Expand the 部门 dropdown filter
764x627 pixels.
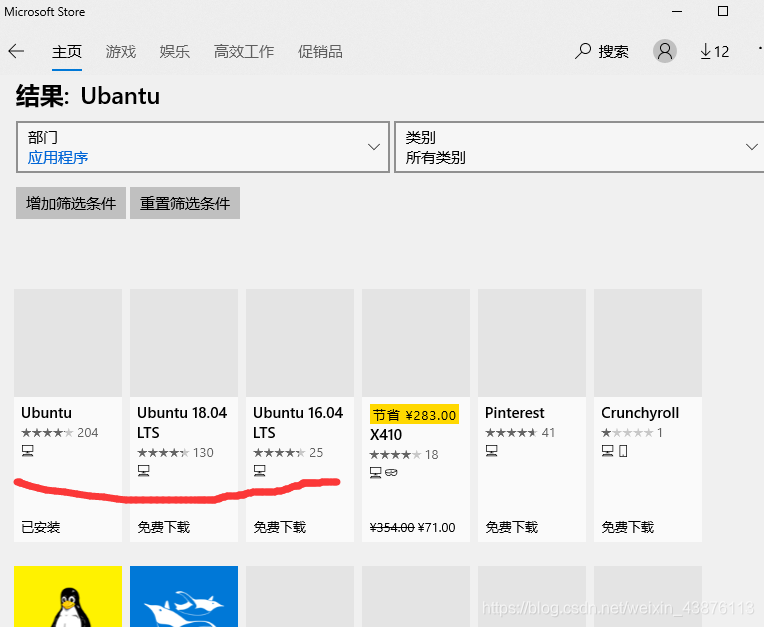coord(203,147)
